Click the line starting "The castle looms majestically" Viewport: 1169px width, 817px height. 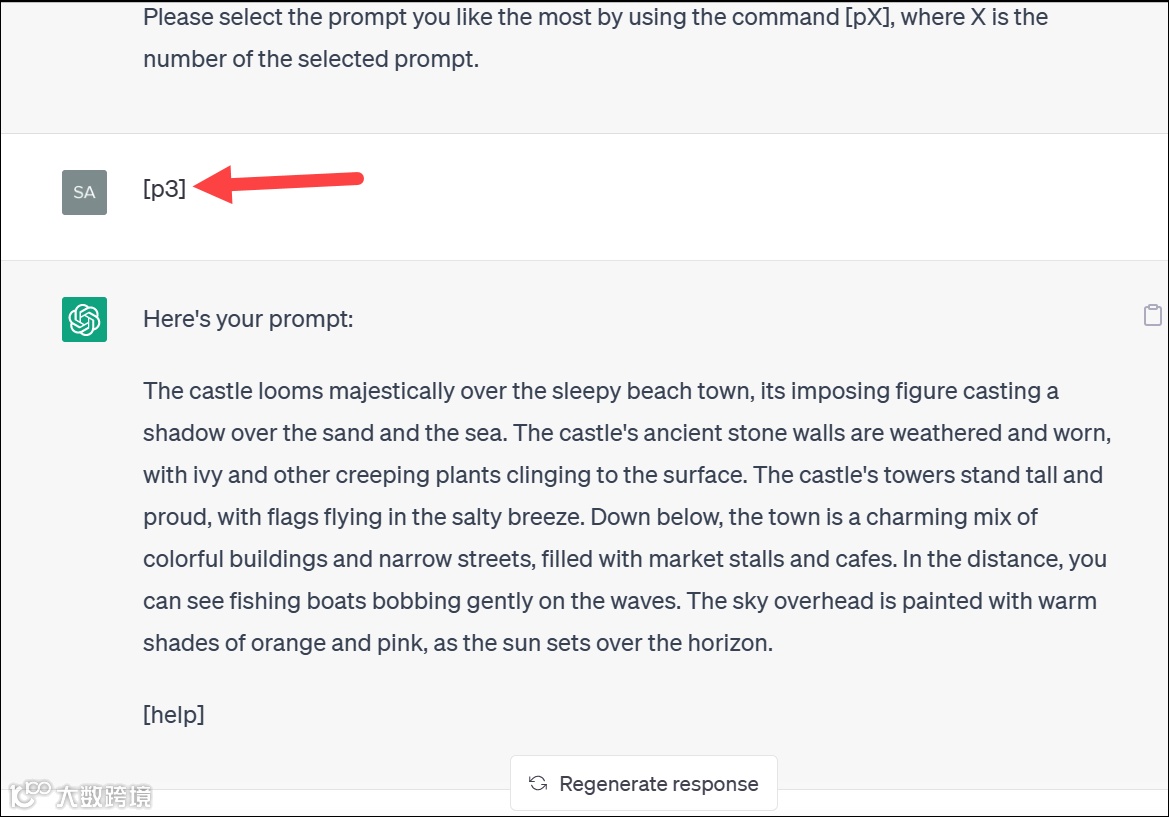[x=600, y=391]
